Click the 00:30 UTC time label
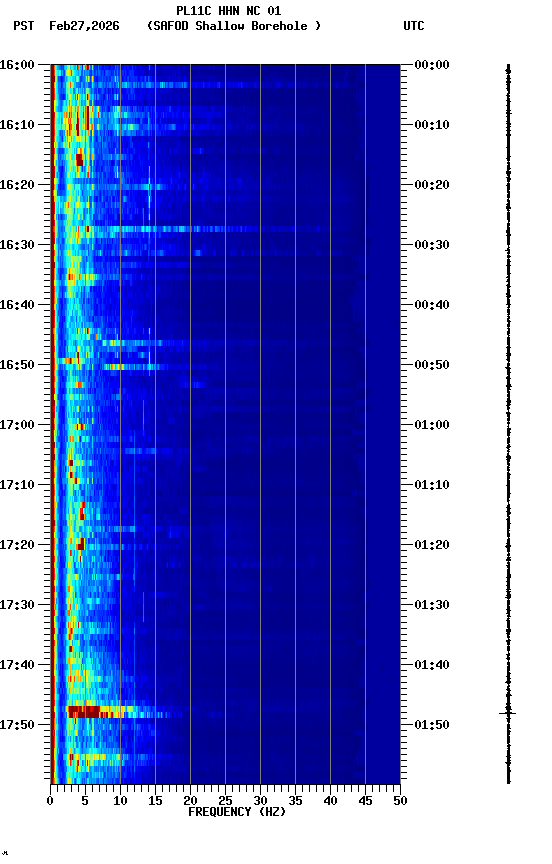 (432, 245)
